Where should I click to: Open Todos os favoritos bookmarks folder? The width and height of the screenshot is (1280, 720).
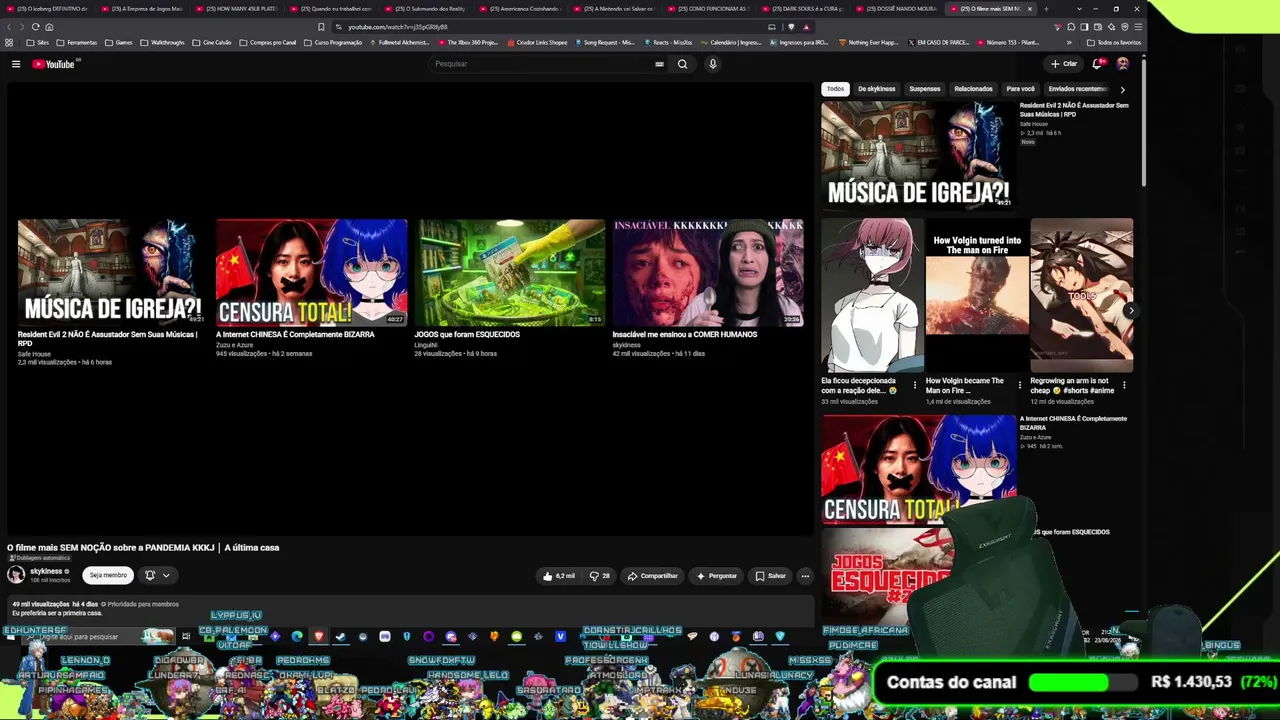[x=1112, y=43]
